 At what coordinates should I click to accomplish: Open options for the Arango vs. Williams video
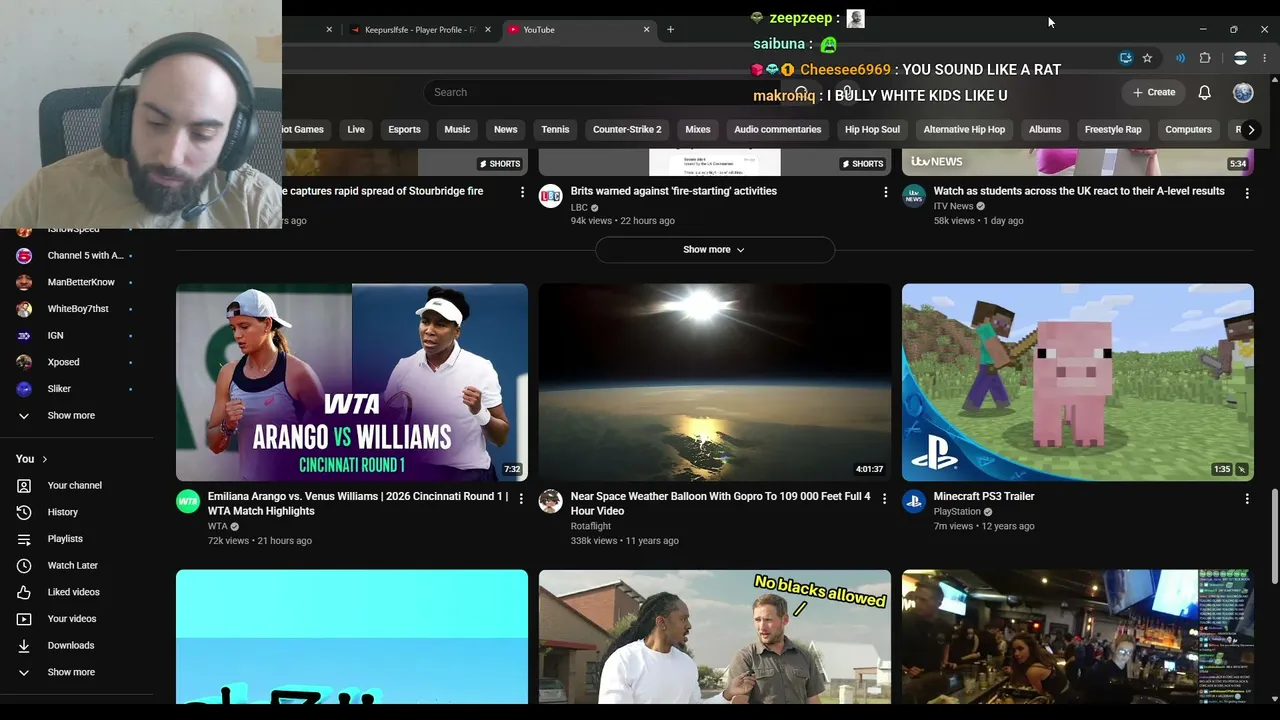pos(521,498)
